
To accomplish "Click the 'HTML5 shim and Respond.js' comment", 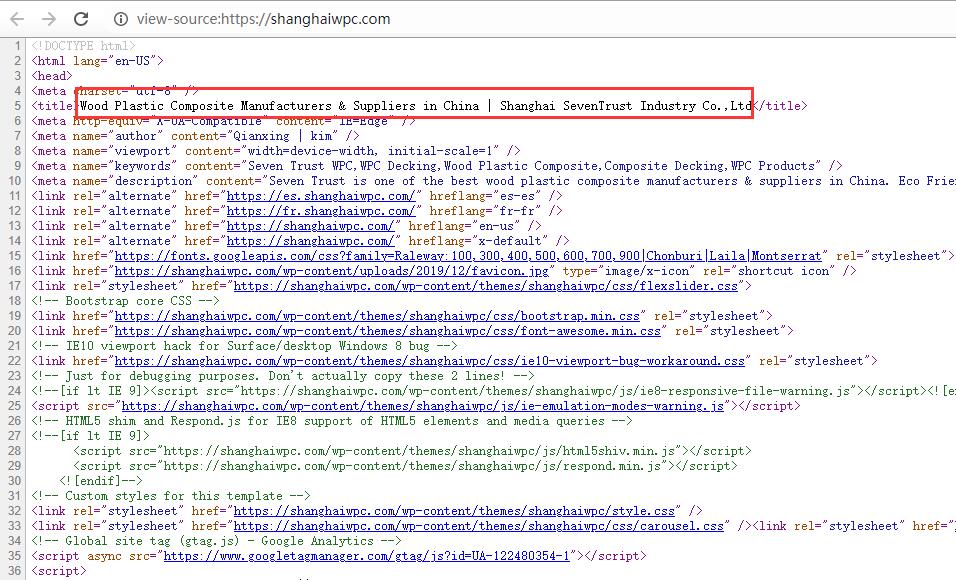I will coord(332,421).
